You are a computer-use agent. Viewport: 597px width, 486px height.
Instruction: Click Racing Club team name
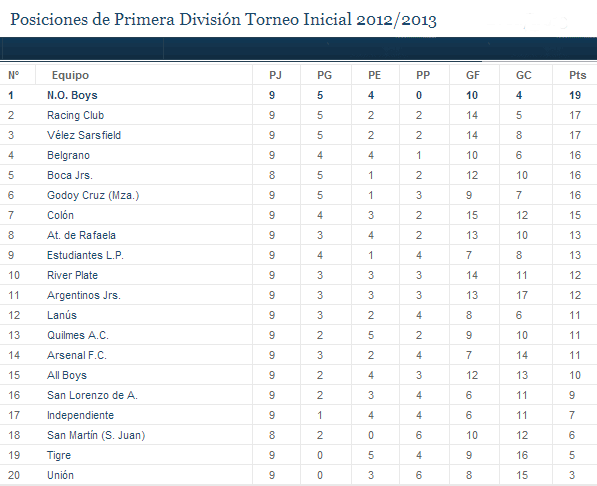[x=75, y=115]
